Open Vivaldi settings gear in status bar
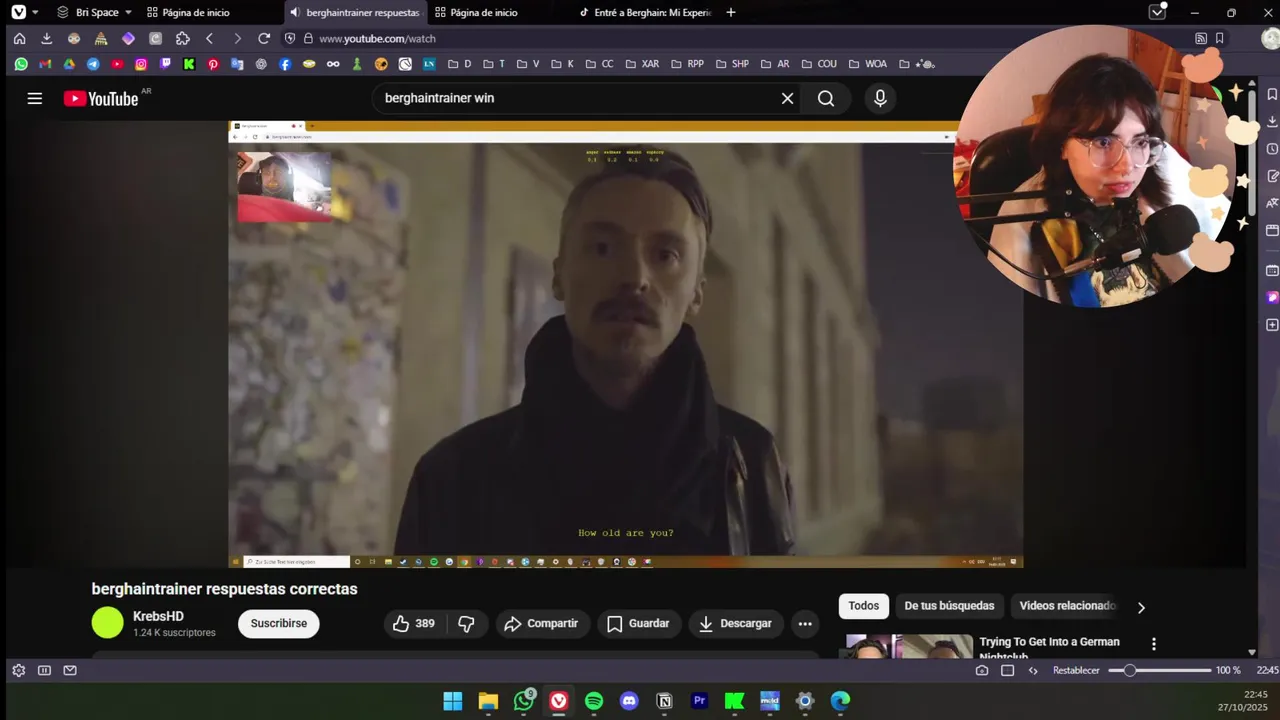This screenshot has height=720, width=1280. point(18,670)
